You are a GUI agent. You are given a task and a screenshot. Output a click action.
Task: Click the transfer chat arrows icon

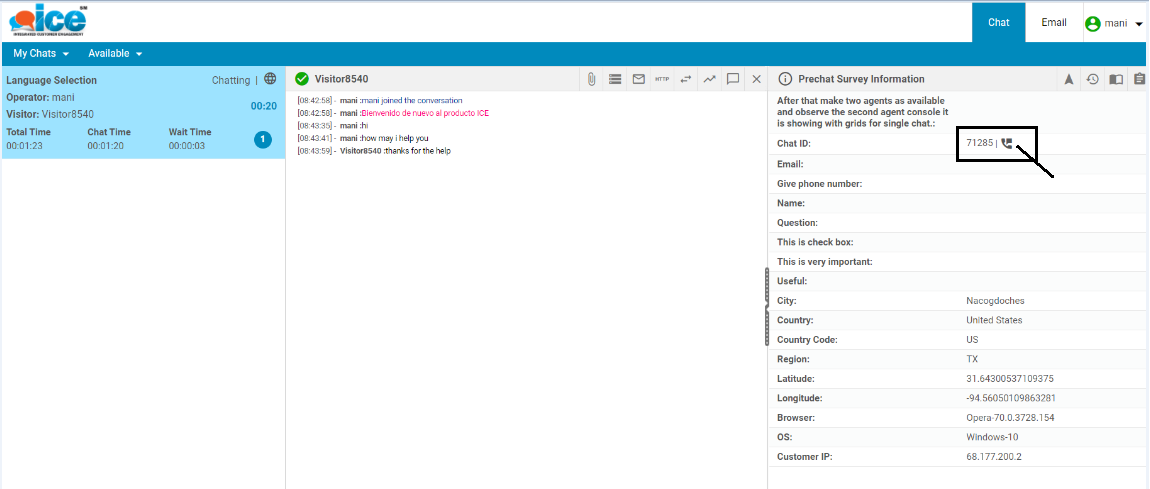tap(686, 79)
